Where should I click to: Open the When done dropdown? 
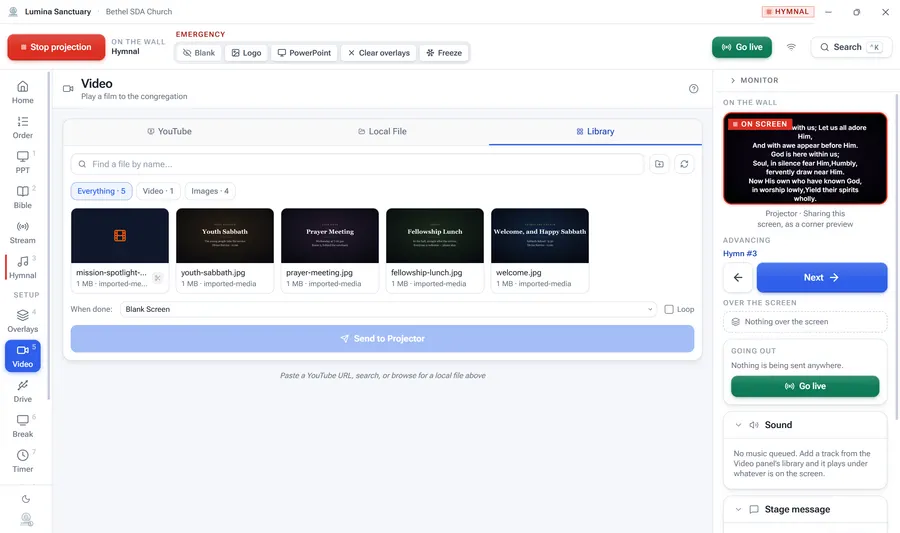tap(388, 309)
